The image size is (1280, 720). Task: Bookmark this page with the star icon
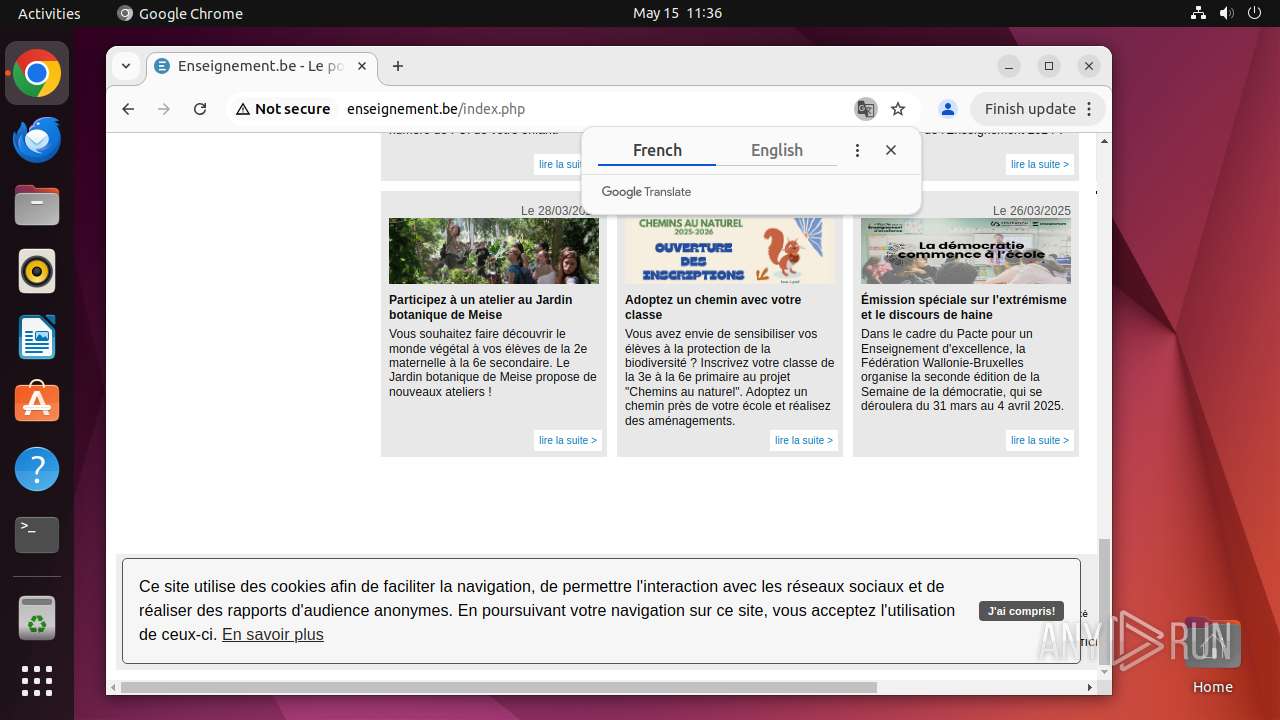pyautogui.click(x=898, y=109)
